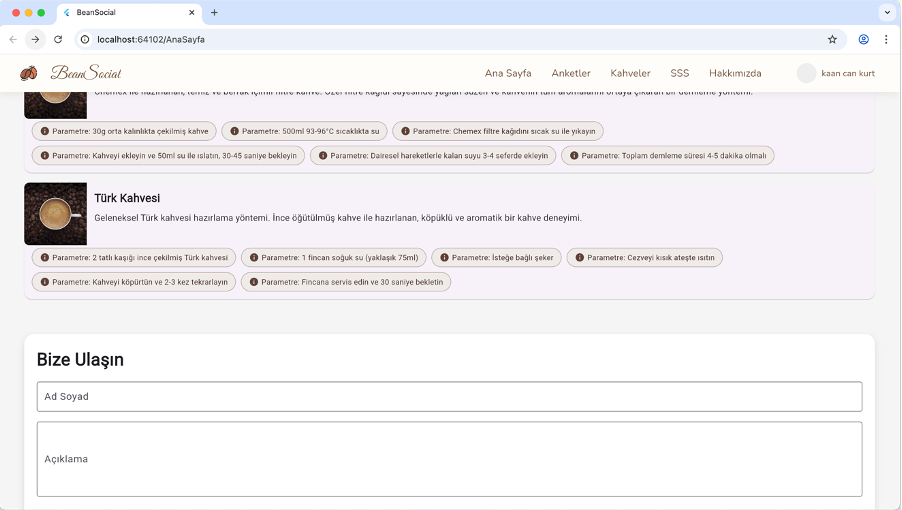Click the site info icon in address bar
902x510 pixels.
85,39
